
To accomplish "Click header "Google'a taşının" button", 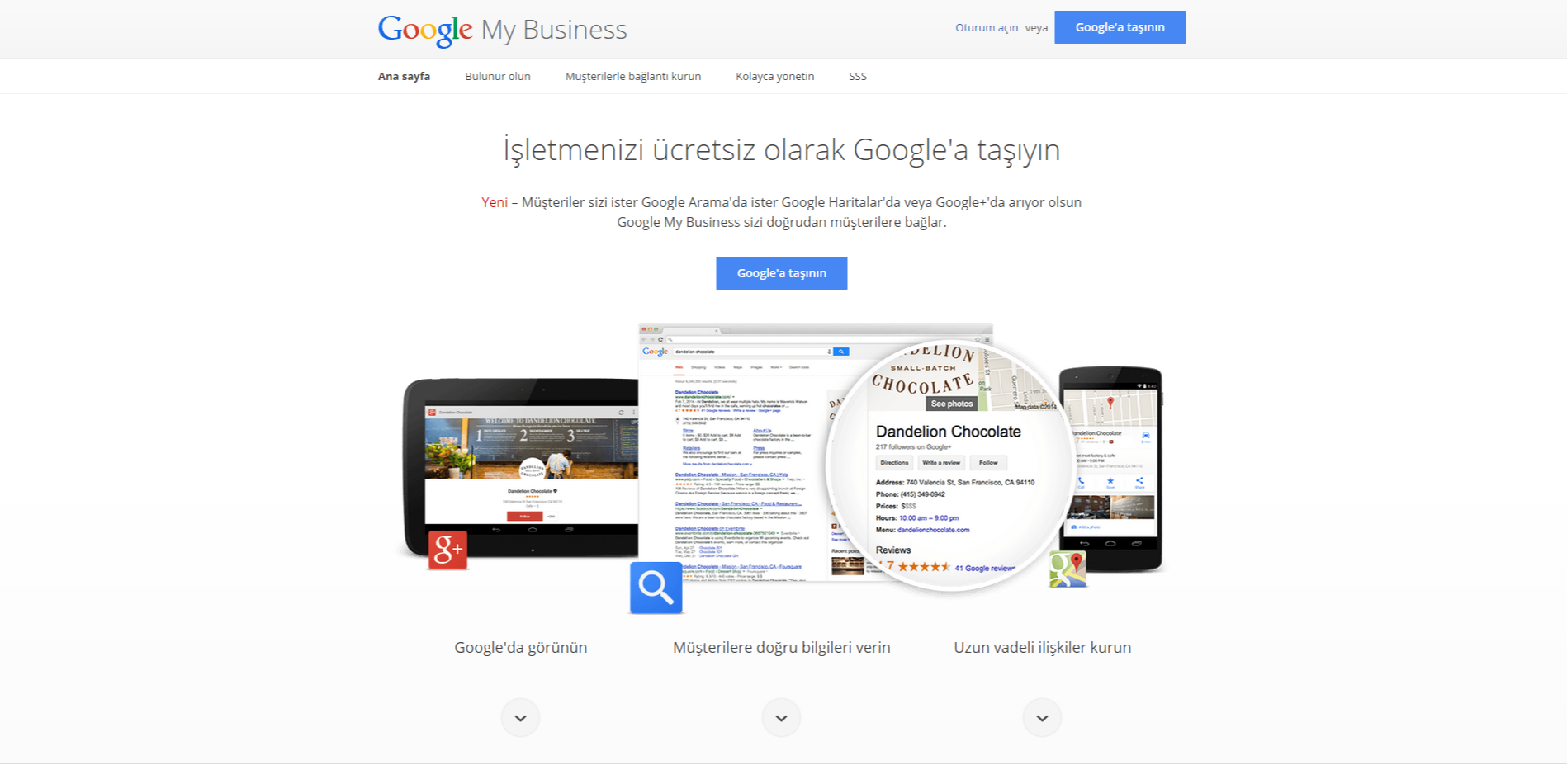I will [x=1120, y=27].
